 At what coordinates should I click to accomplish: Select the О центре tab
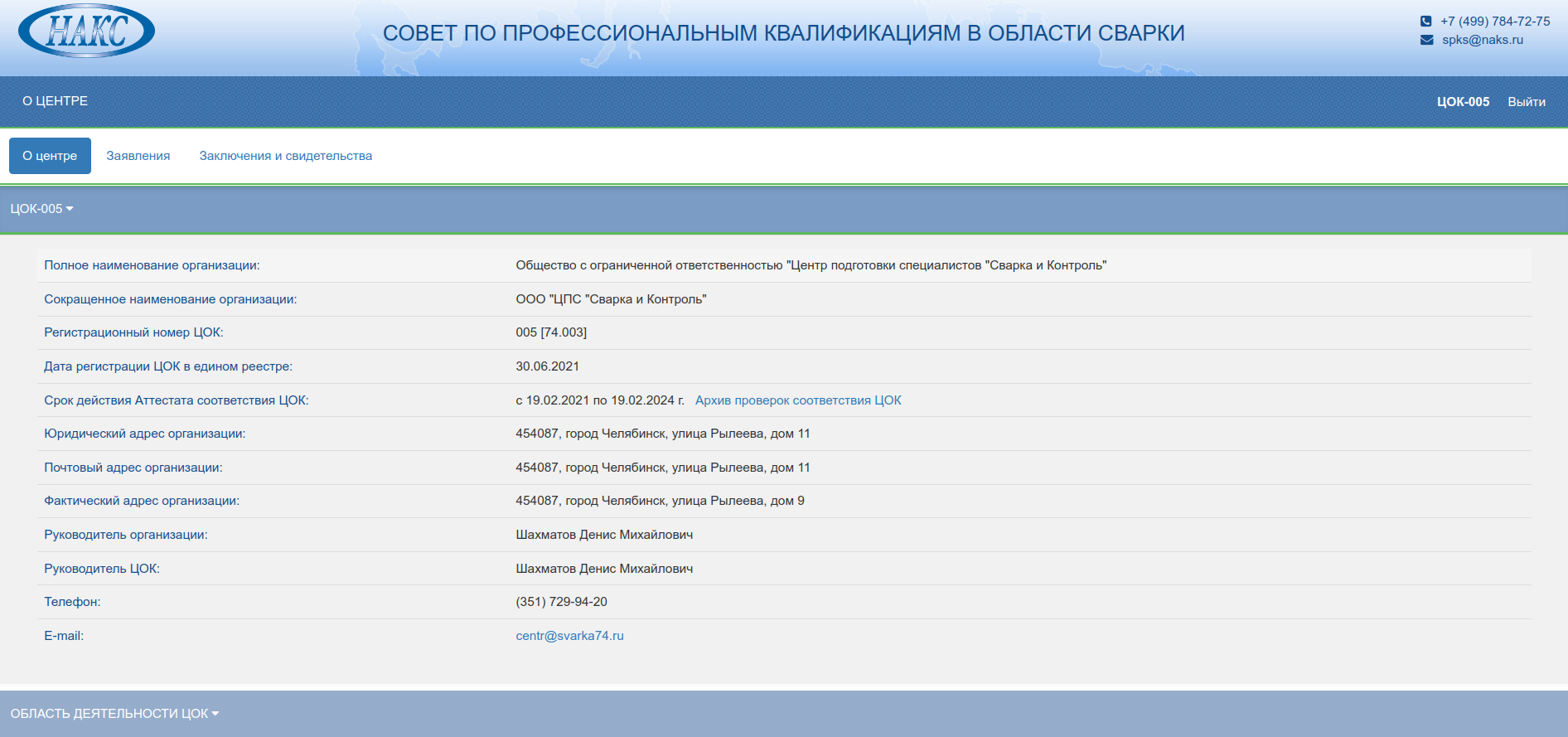coord(50,156)
